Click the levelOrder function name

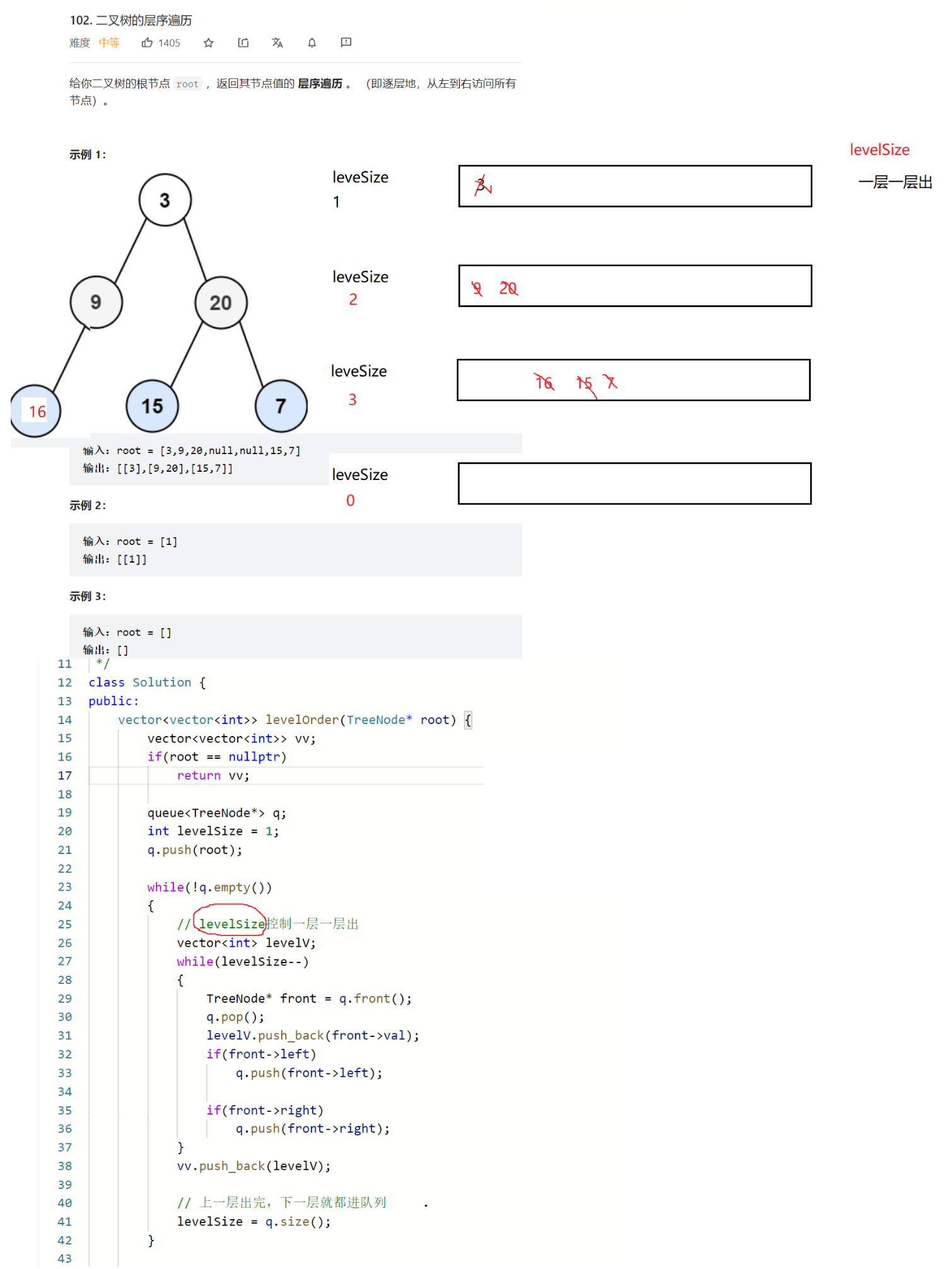302,720
